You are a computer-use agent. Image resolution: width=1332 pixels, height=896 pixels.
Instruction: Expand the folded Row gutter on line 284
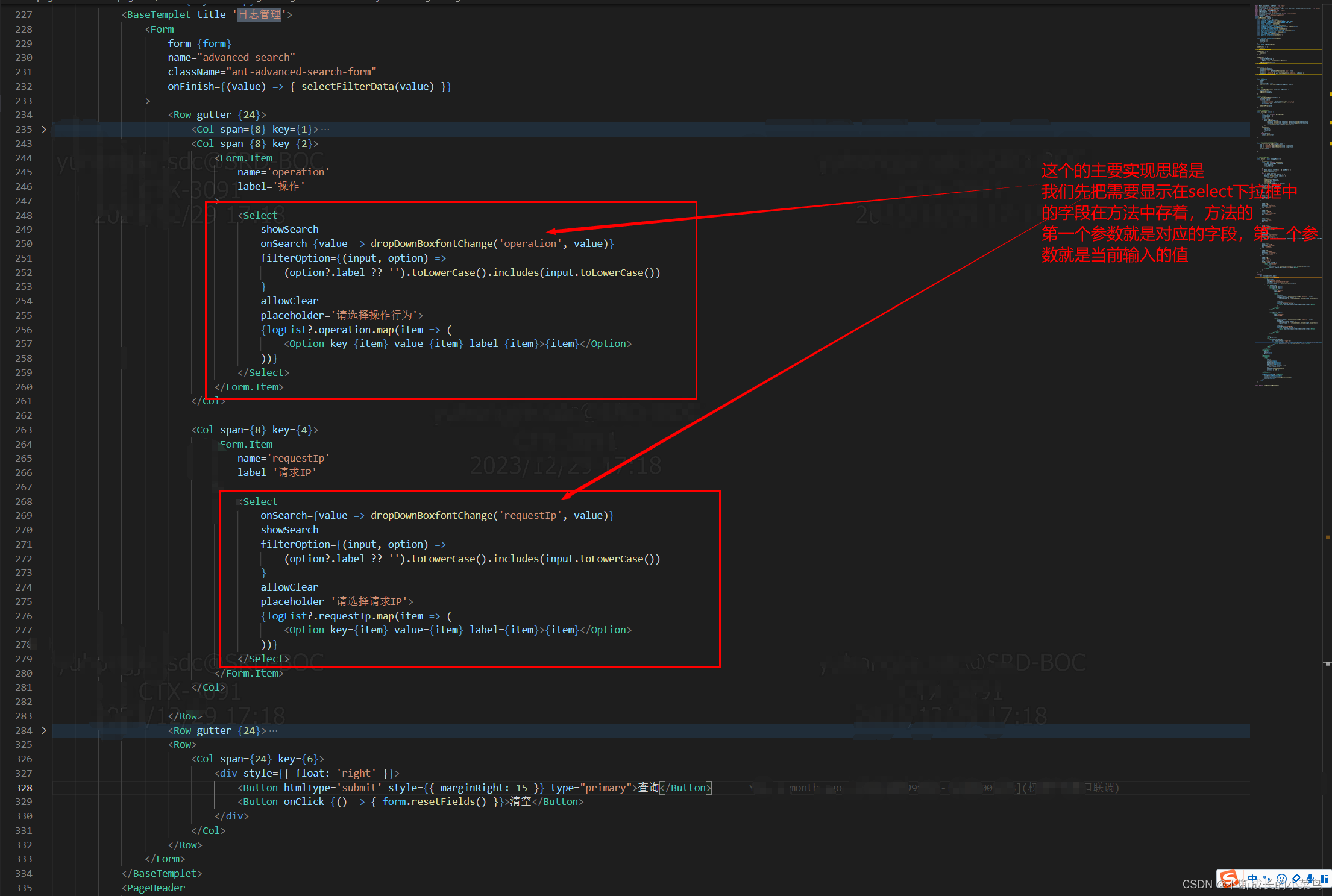click(43, 730)
